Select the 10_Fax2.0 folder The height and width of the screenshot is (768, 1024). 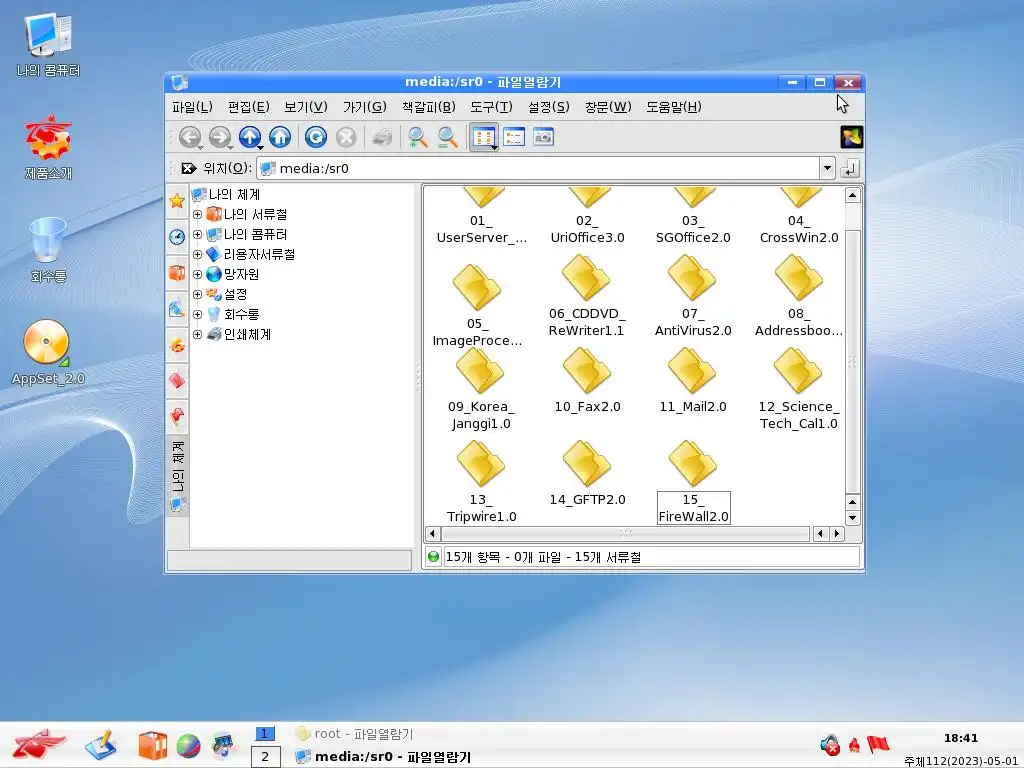click(x=587, y=381)
